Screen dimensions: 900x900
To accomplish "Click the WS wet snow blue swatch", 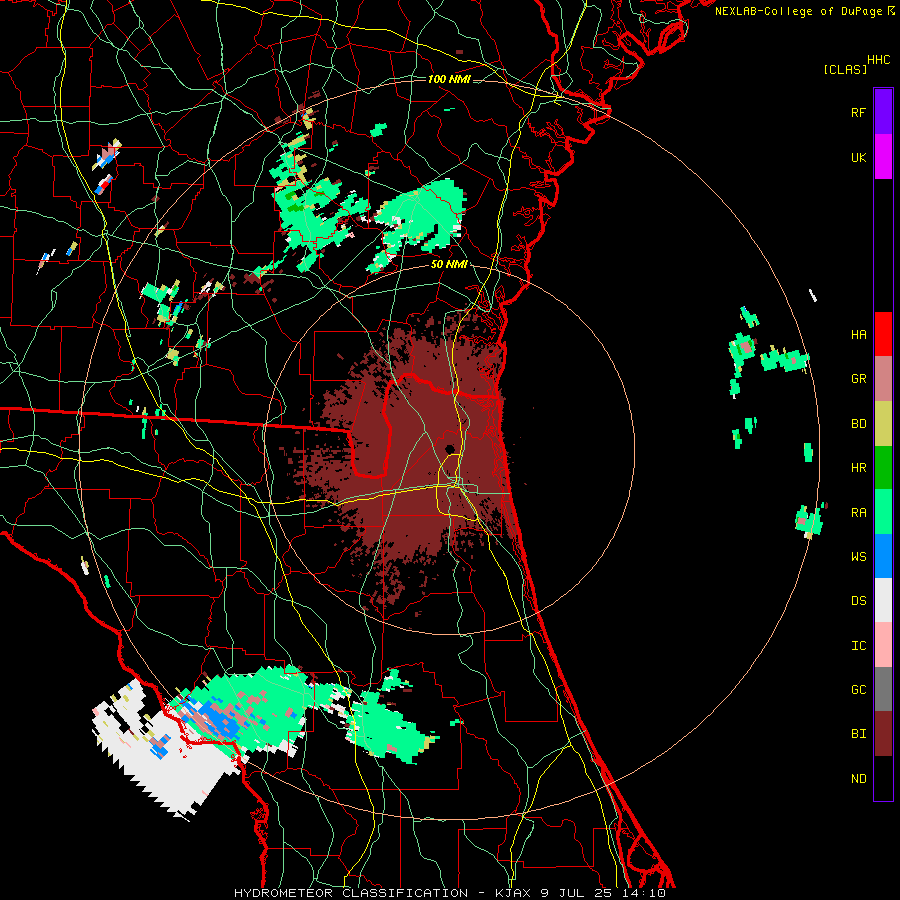I will tap(883, 556).
